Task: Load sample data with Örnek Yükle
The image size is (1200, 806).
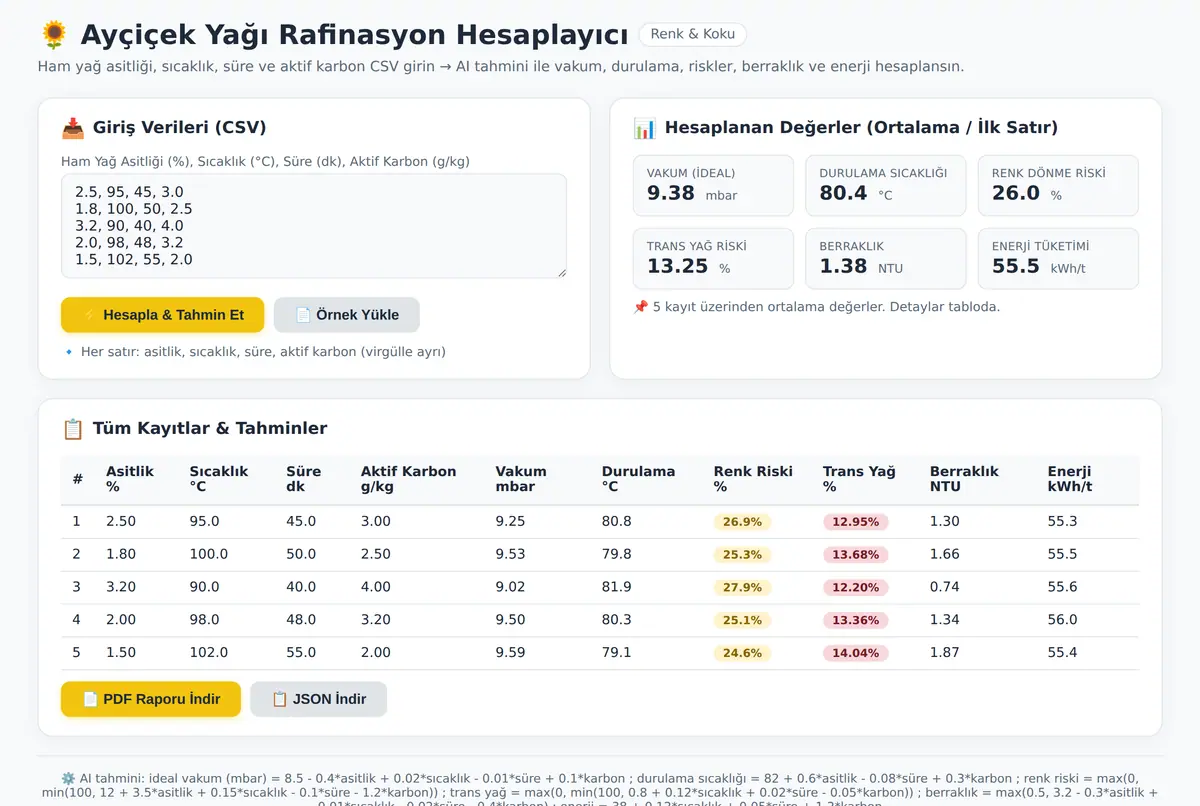Action: point(347,315)
